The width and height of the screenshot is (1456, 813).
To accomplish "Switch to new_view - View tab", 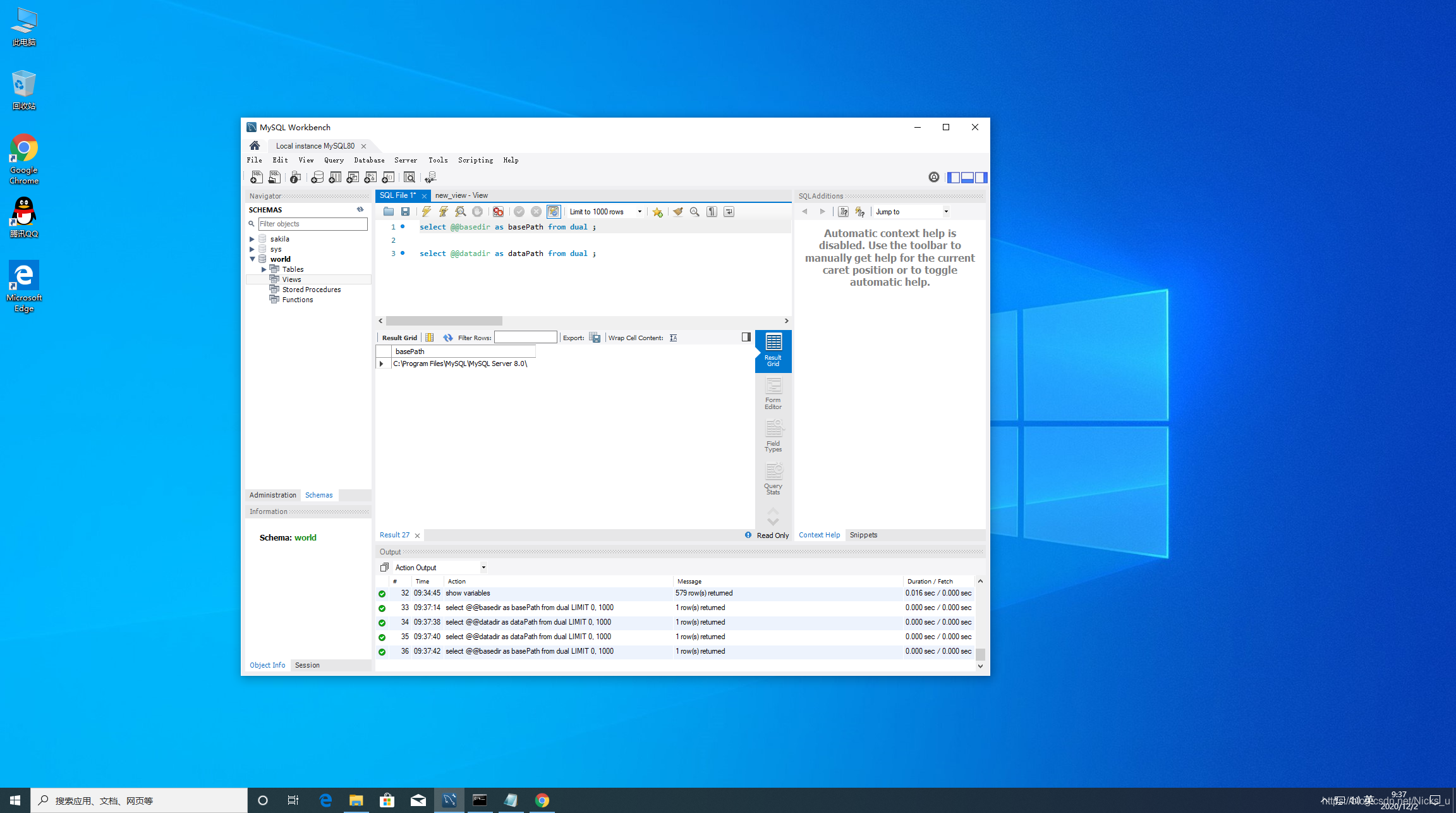I will (461, 195).
